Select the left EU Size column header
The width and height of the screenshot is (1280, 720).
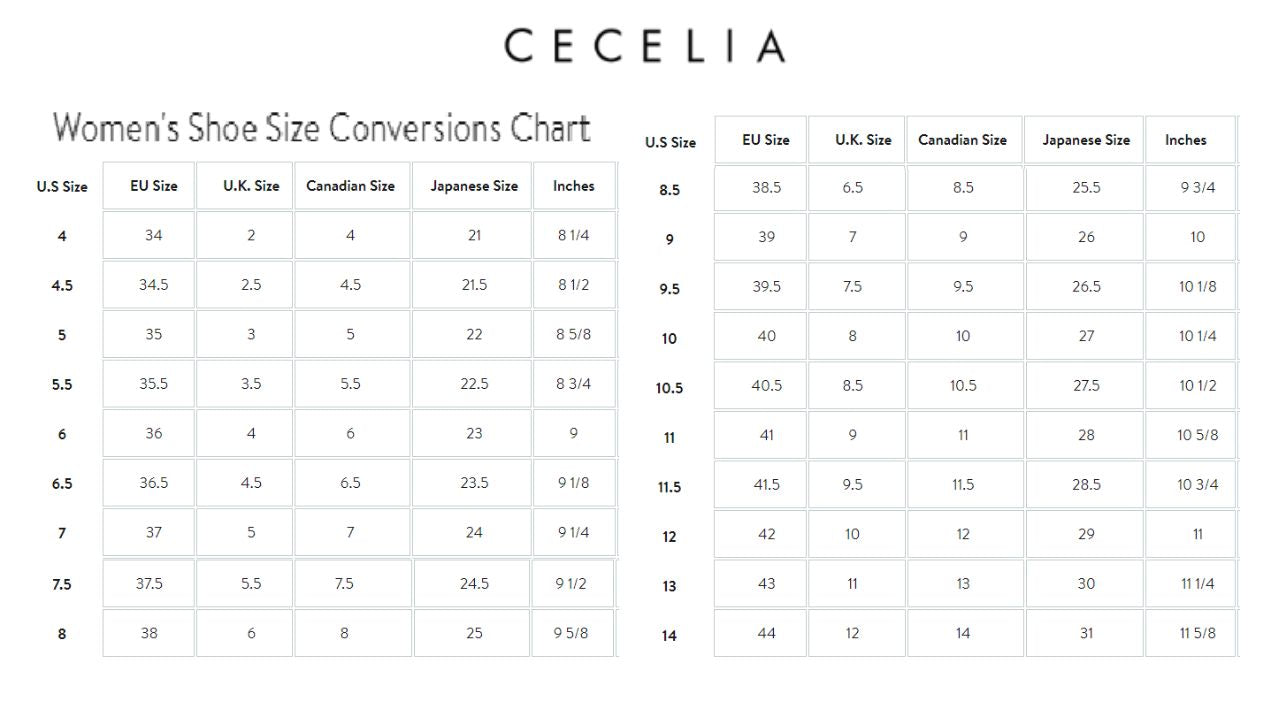(x=153, y=186)
